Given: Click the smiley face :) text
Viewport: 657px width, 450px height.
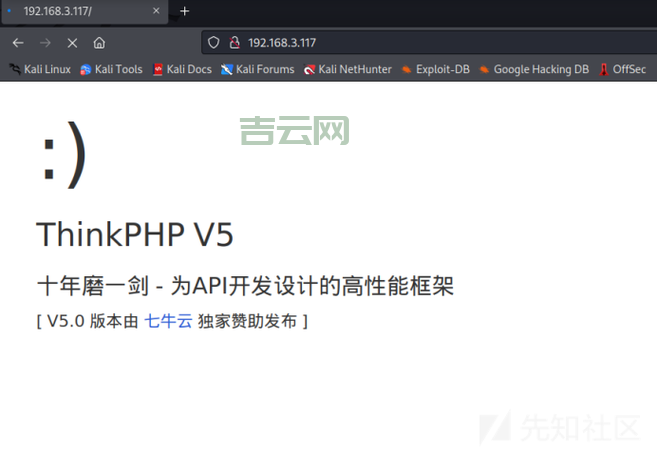Looking at the screenshot, I should point(65,155).
